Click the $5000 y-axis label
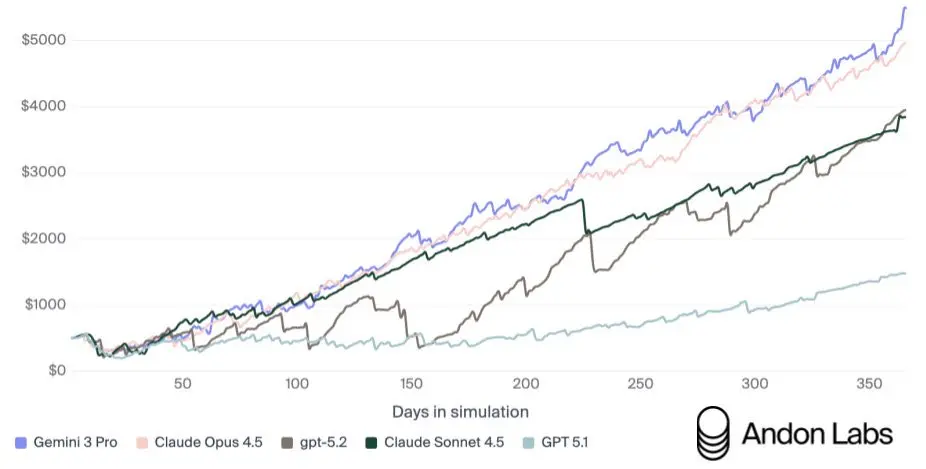This screenshot has width=926, height=469. [43, 40]
